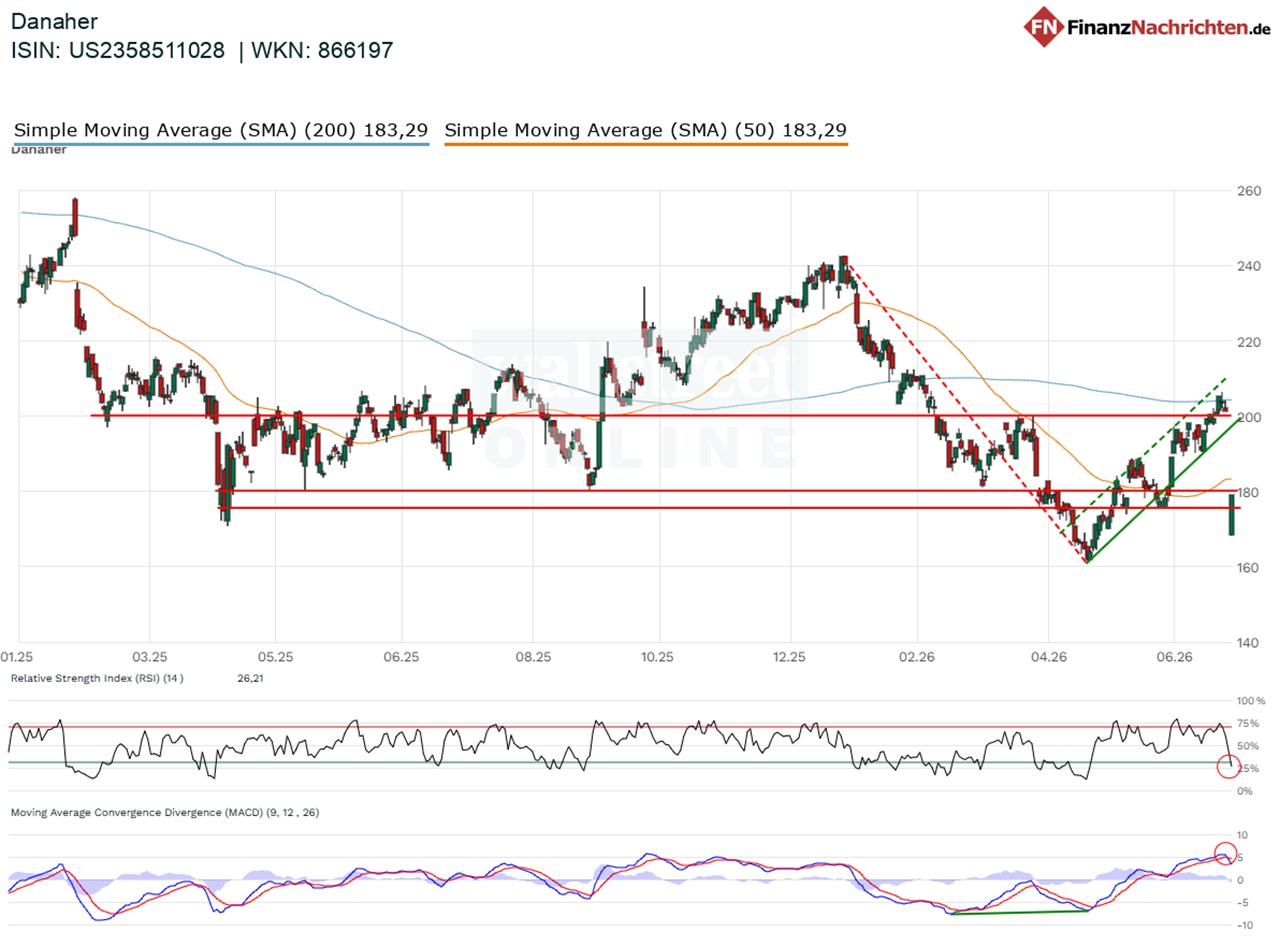Click the 04.26 date axis marker
This screenshot has width=1280, height=940.
(x=1047, y=657)
